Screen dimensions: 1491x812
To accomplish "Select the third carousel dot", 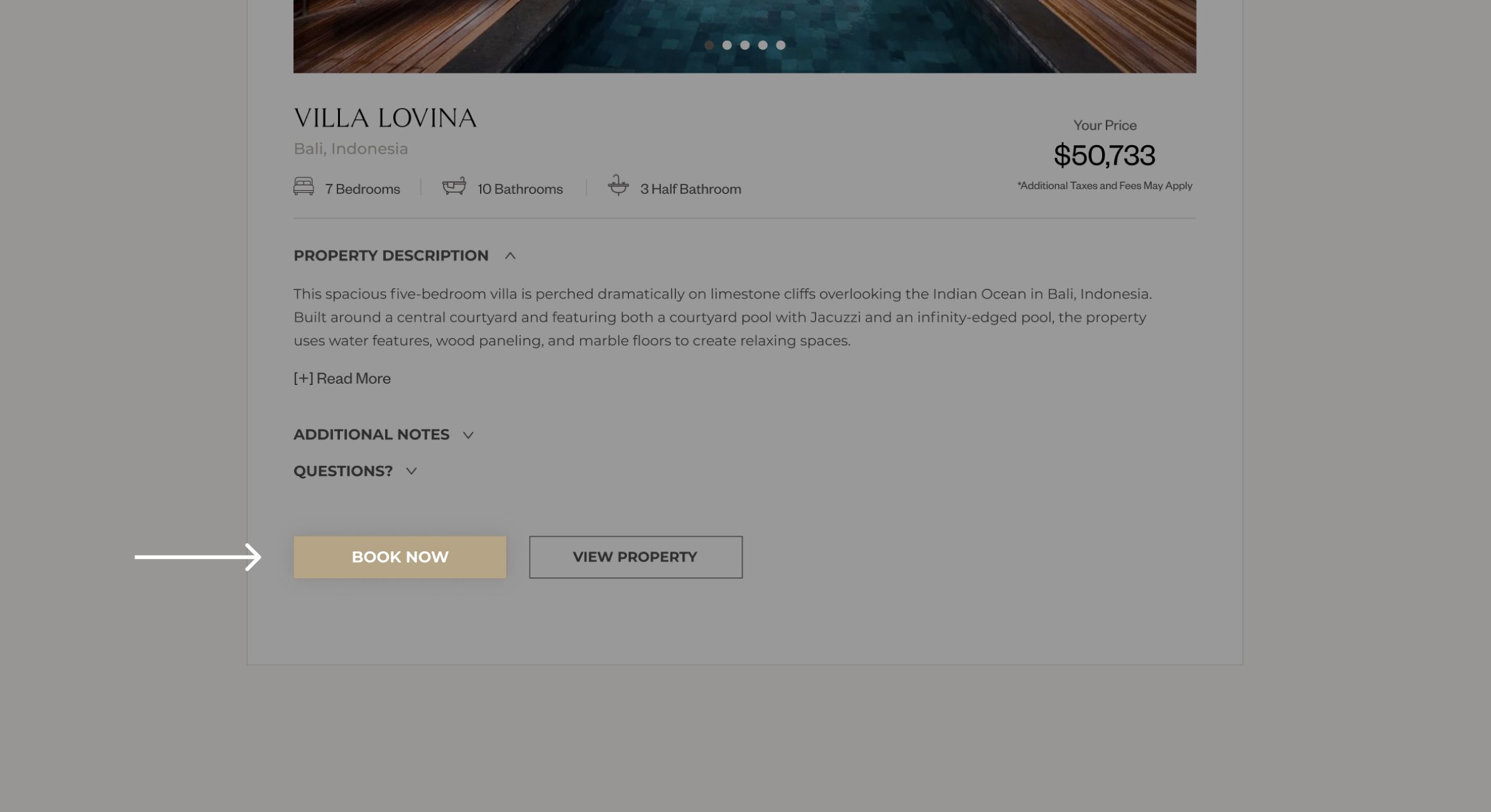I will [745, 45].
